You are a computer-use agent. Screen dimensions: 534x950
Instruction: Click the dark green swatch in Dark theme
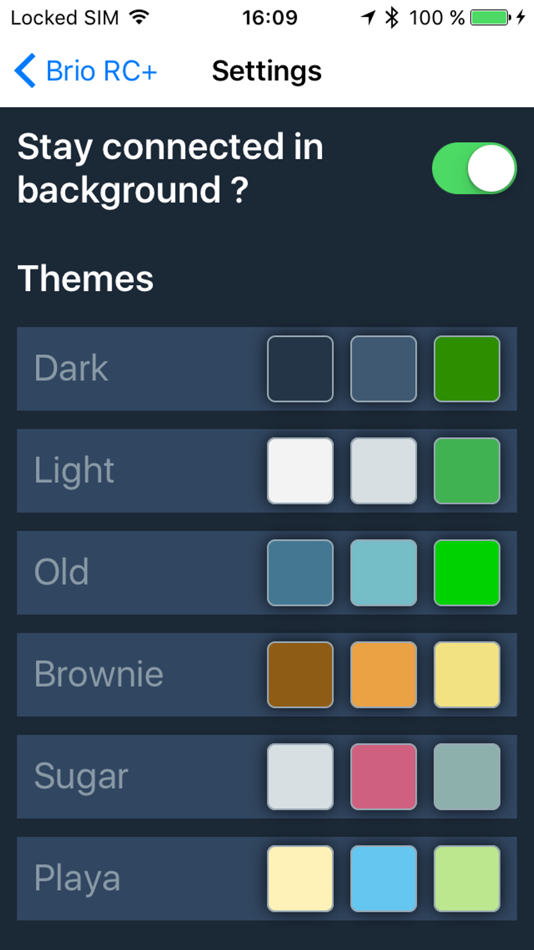pyautogui.click(x=467, y=368)
